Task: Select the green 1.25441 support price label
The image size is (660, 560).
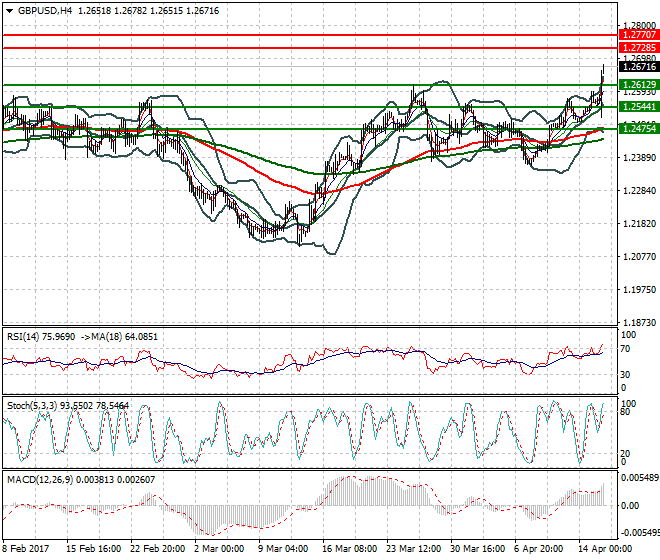Action: (639, 107)
